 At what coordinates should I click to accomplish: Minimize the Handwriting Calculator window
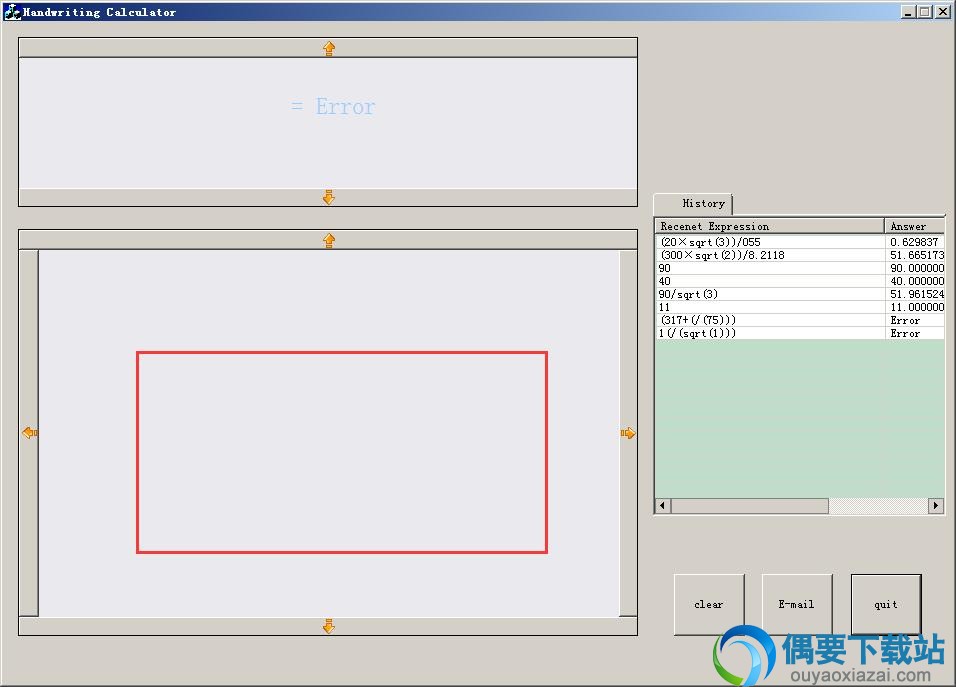click(x=908, y=12)
